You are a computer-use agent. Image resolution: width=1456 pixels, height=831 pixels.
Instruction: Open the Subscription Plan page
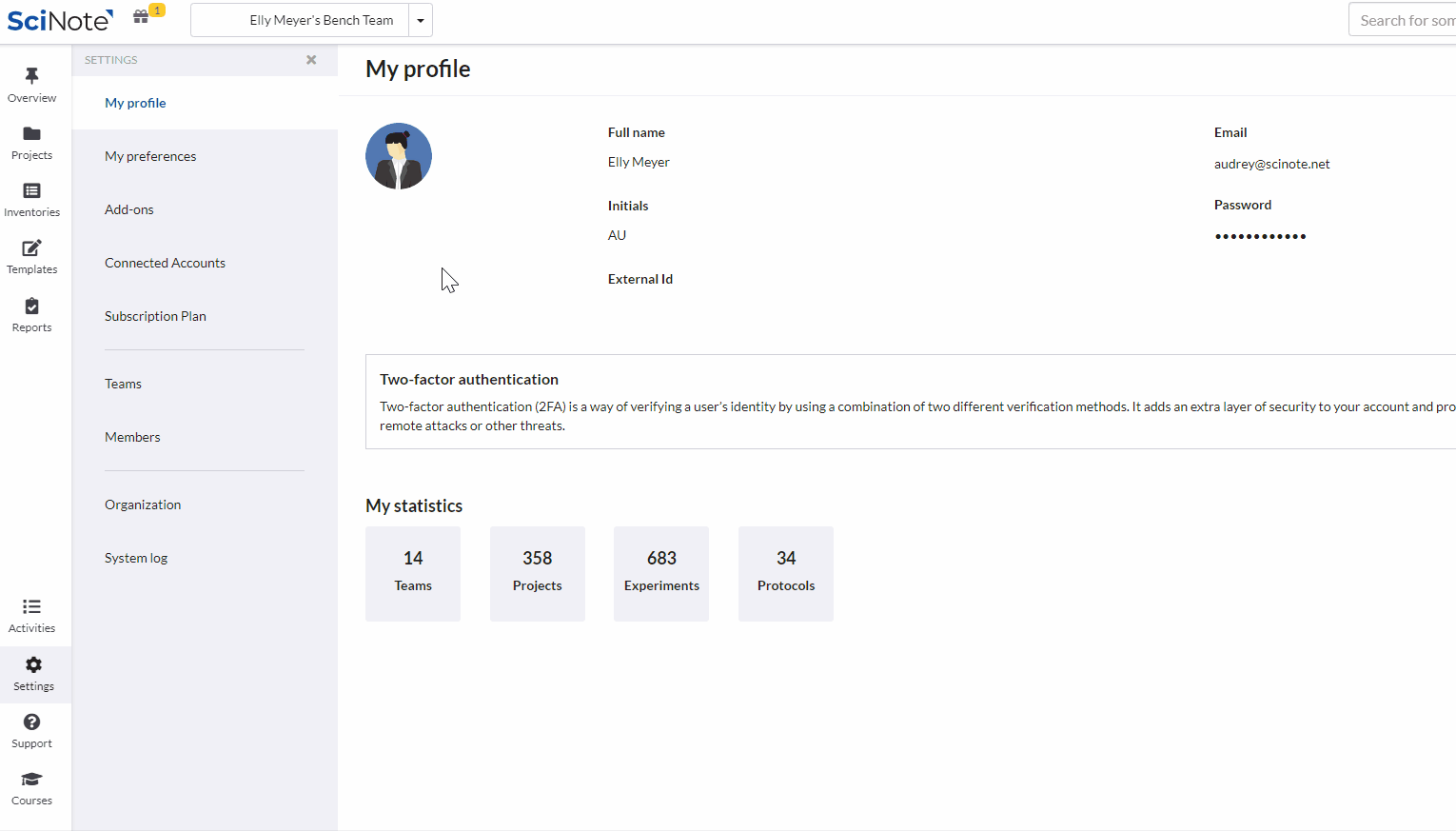tap(155, 316)
